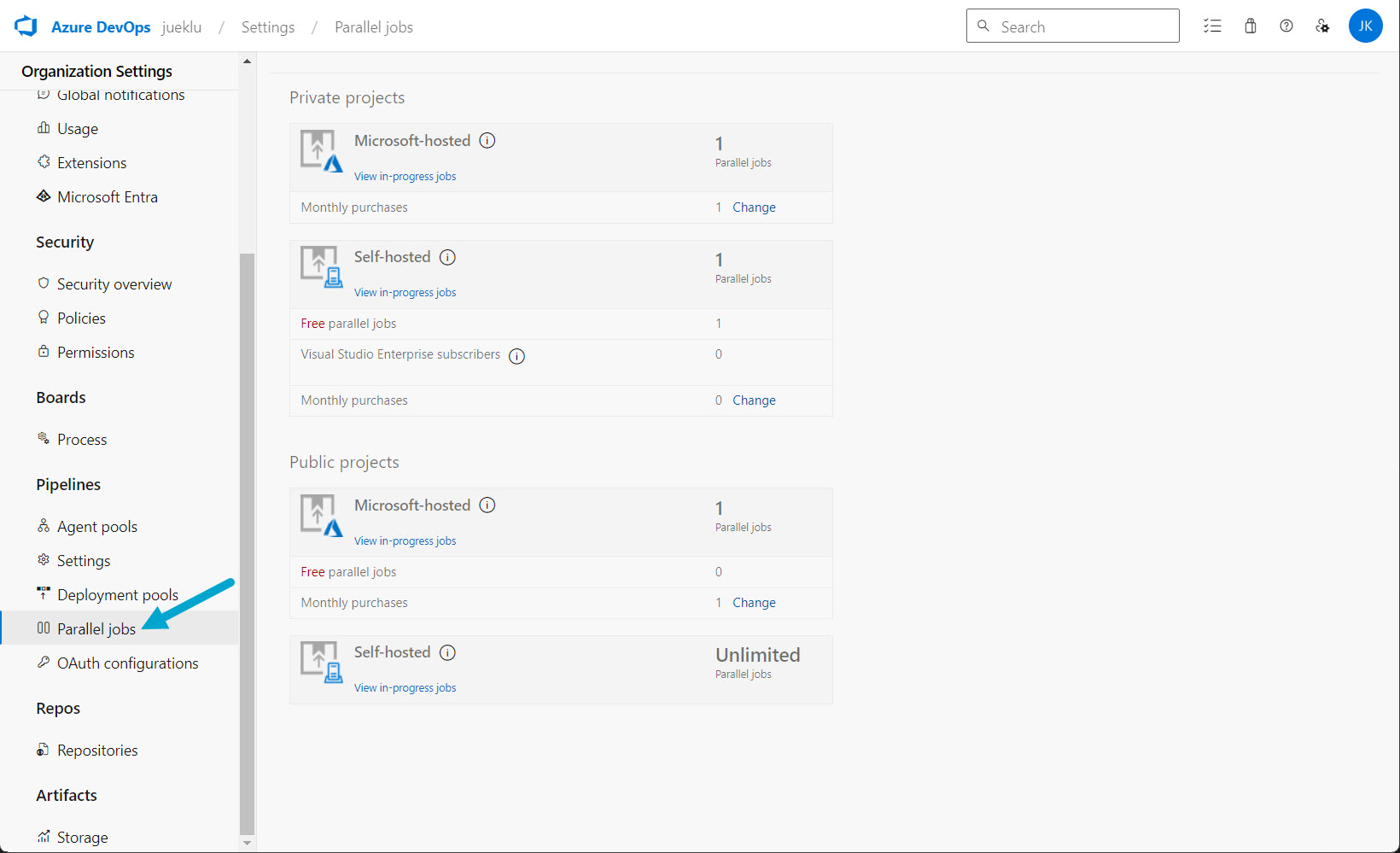Open OAuth configurations page

[127, 663]
